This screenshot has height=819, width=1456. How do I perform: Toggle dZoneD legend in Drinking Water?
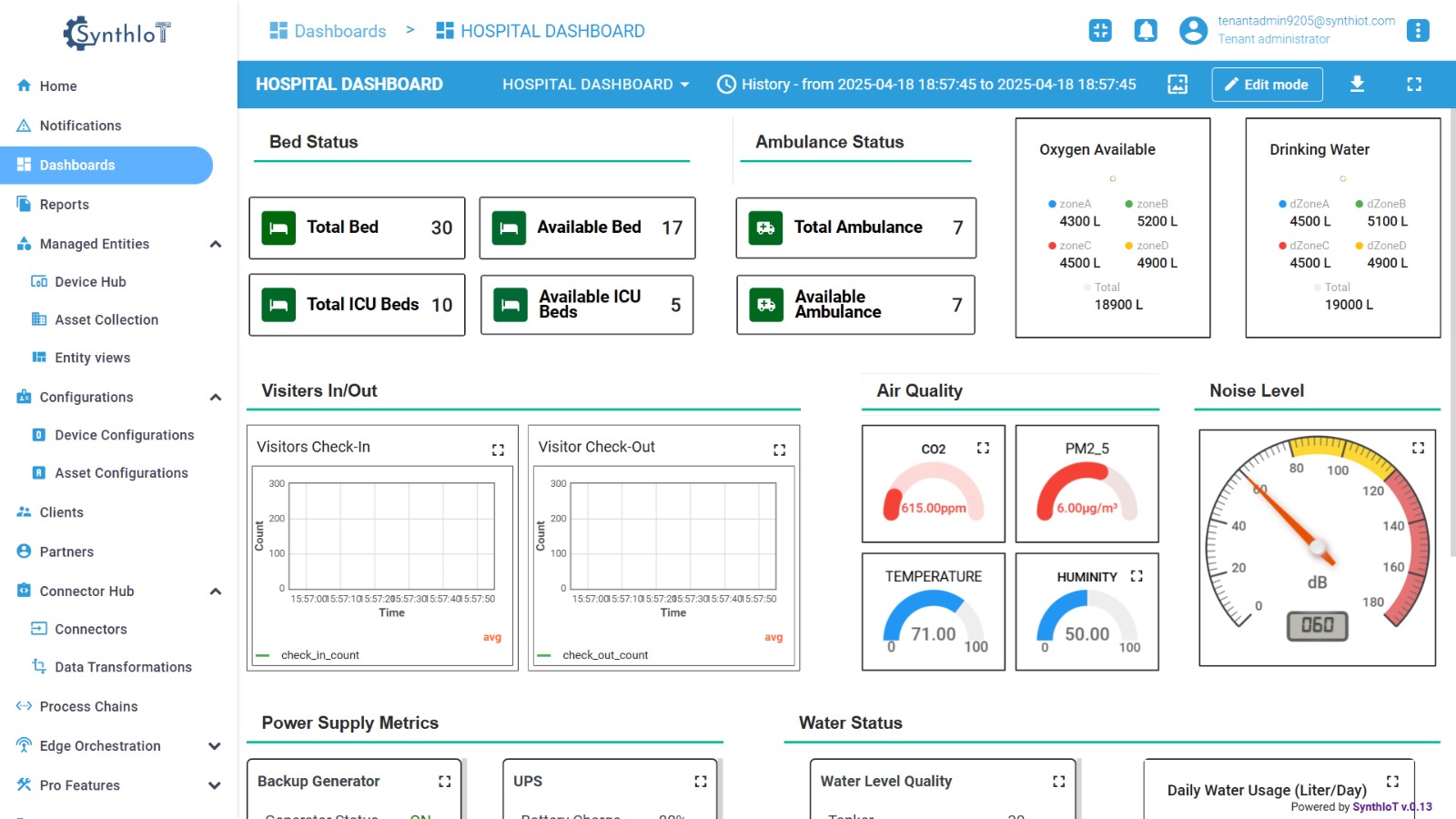click(1385, 246)
